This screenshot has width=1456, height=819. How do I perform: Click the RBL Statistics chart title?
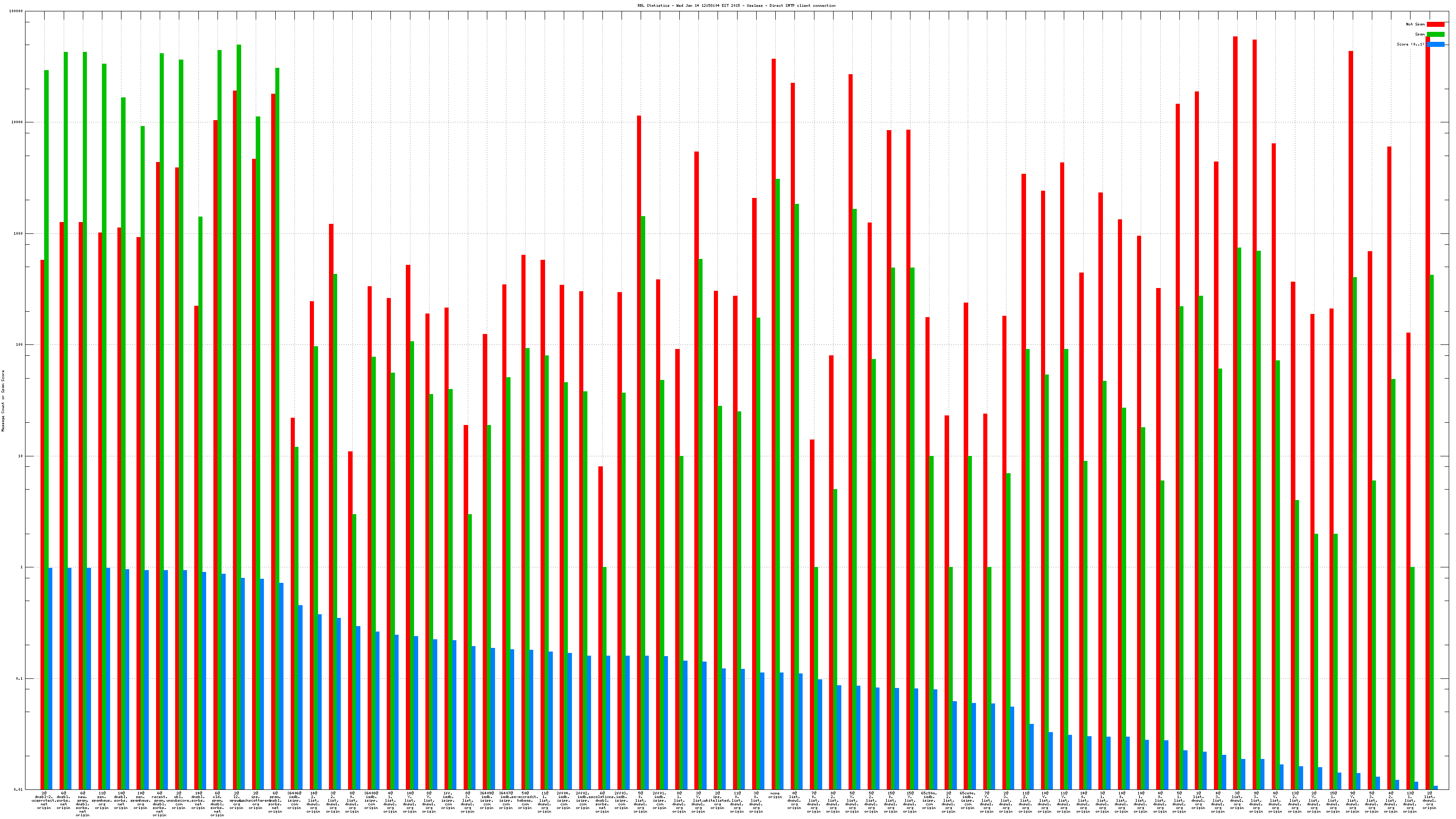(736, 5)
